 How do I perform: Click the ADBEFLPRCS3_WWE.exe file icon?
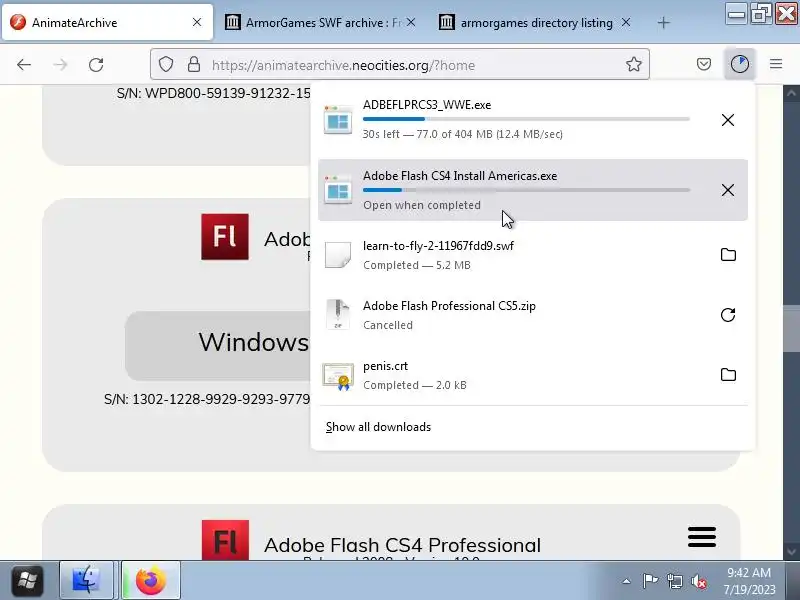(x=338, y=120)
